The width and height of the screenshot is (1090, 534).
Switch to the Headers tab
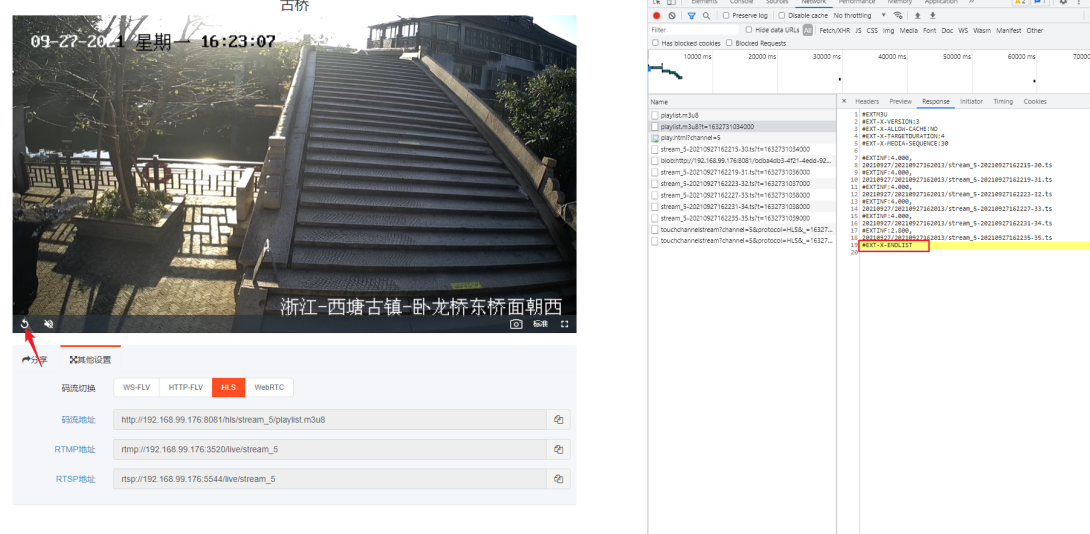(867, 102)
